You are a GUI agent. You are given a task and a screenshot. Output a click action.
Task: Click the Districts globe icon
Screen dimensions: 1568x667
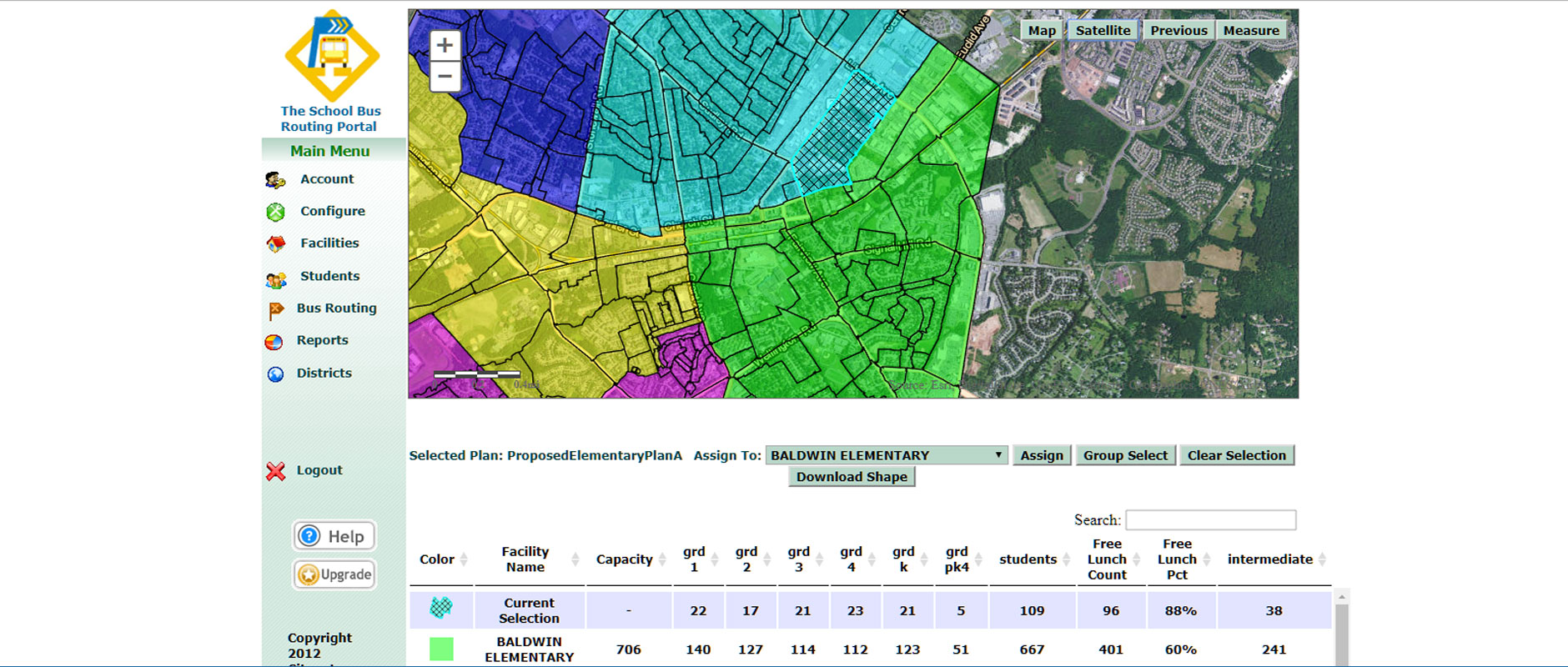coord(275,374)
